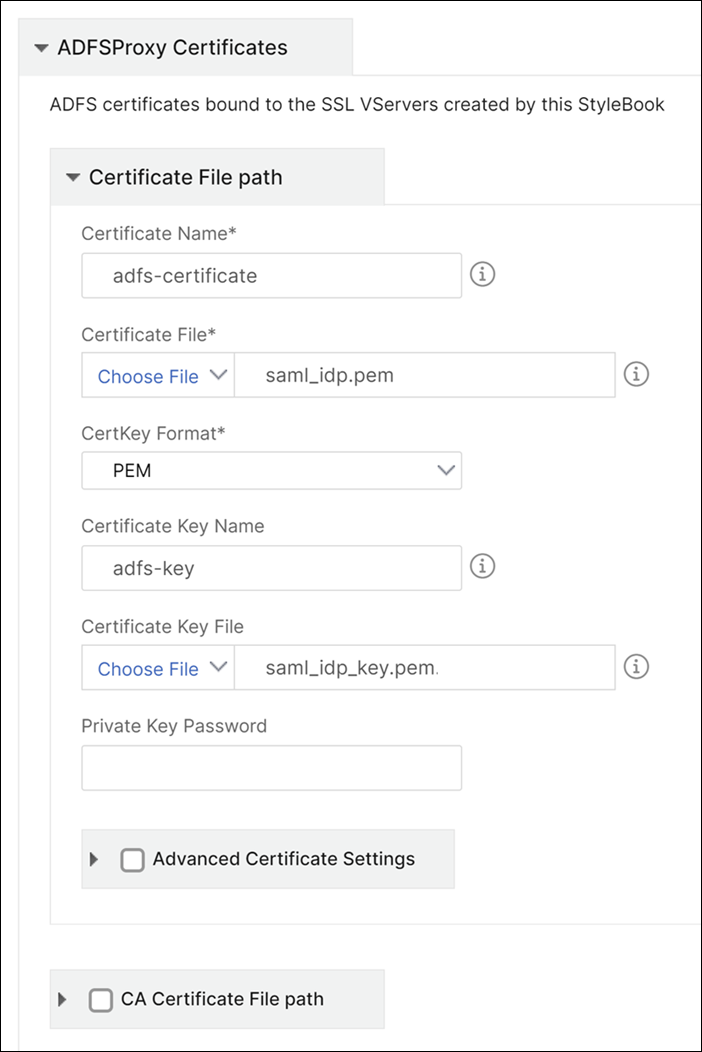Viewport: 702px width, 1052px height.
Task: Click info icon next to Certificate Key Name
Action: [x=483, y=566]
